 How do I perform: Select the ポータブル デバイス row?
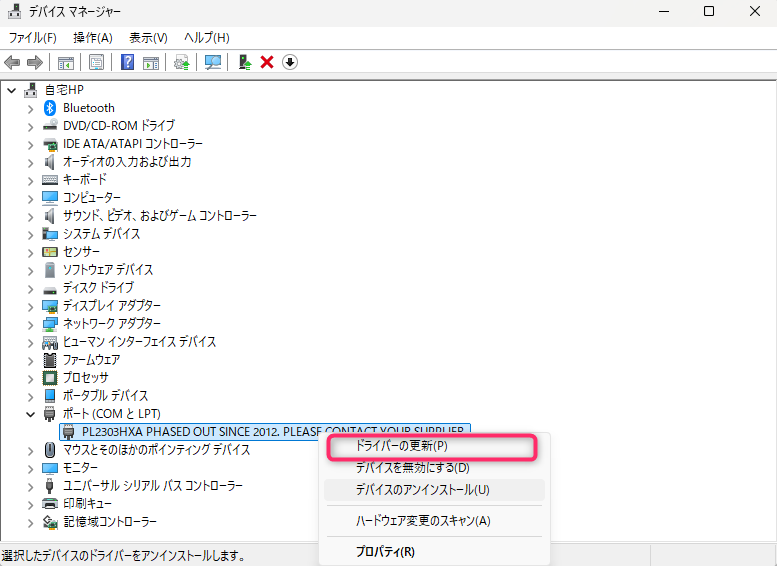coord(105,396)
